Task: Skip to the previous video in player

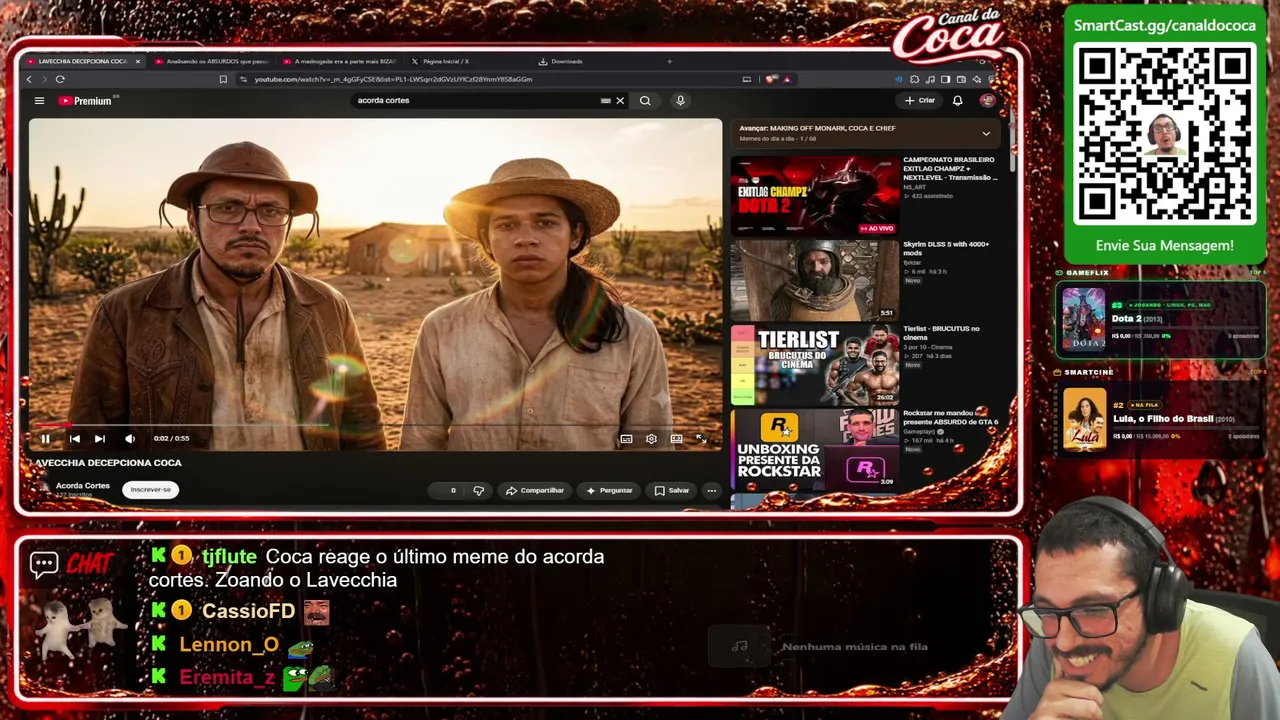Action: pos(74,439)
